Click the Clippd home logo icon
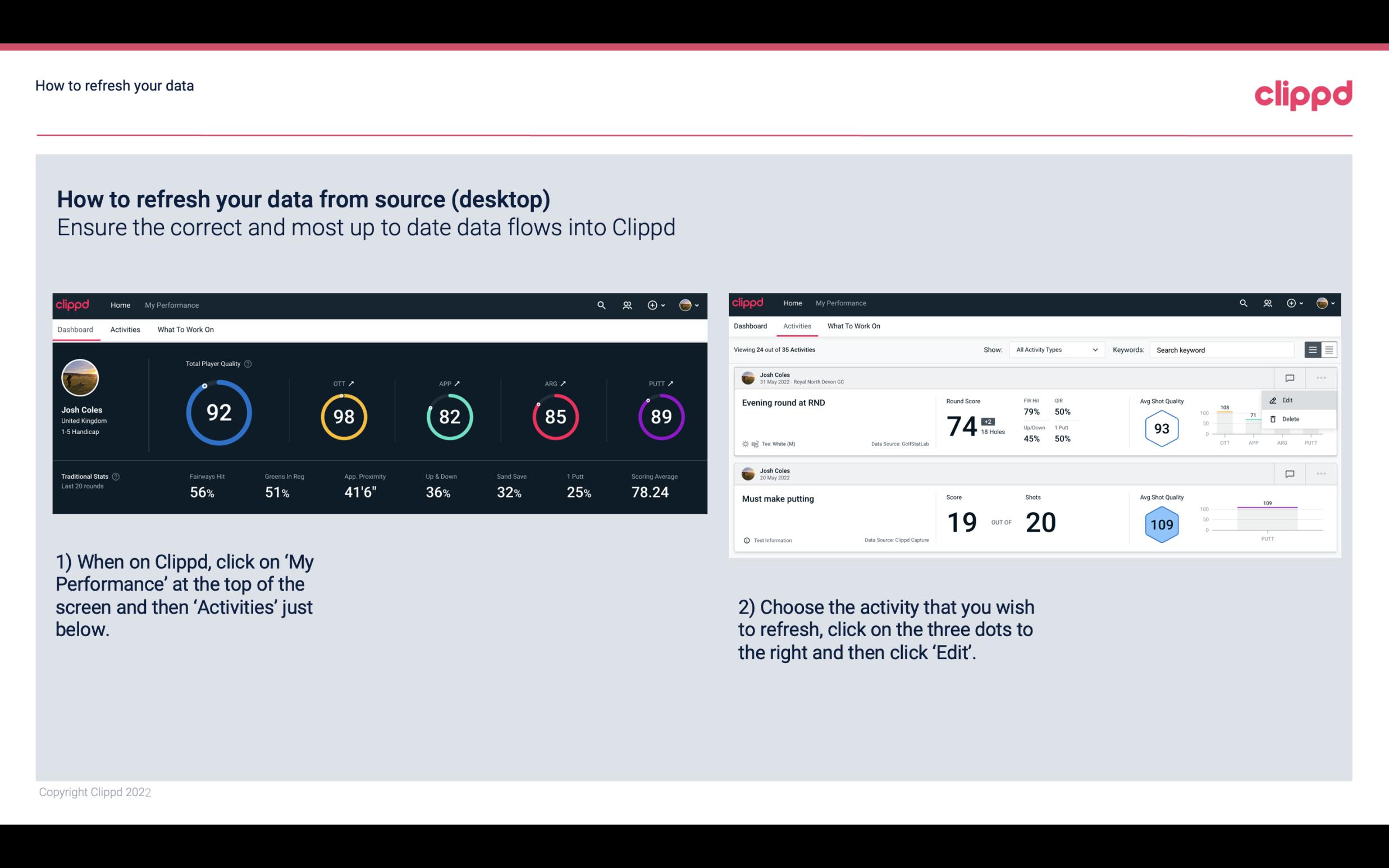 tap(73, 304)
